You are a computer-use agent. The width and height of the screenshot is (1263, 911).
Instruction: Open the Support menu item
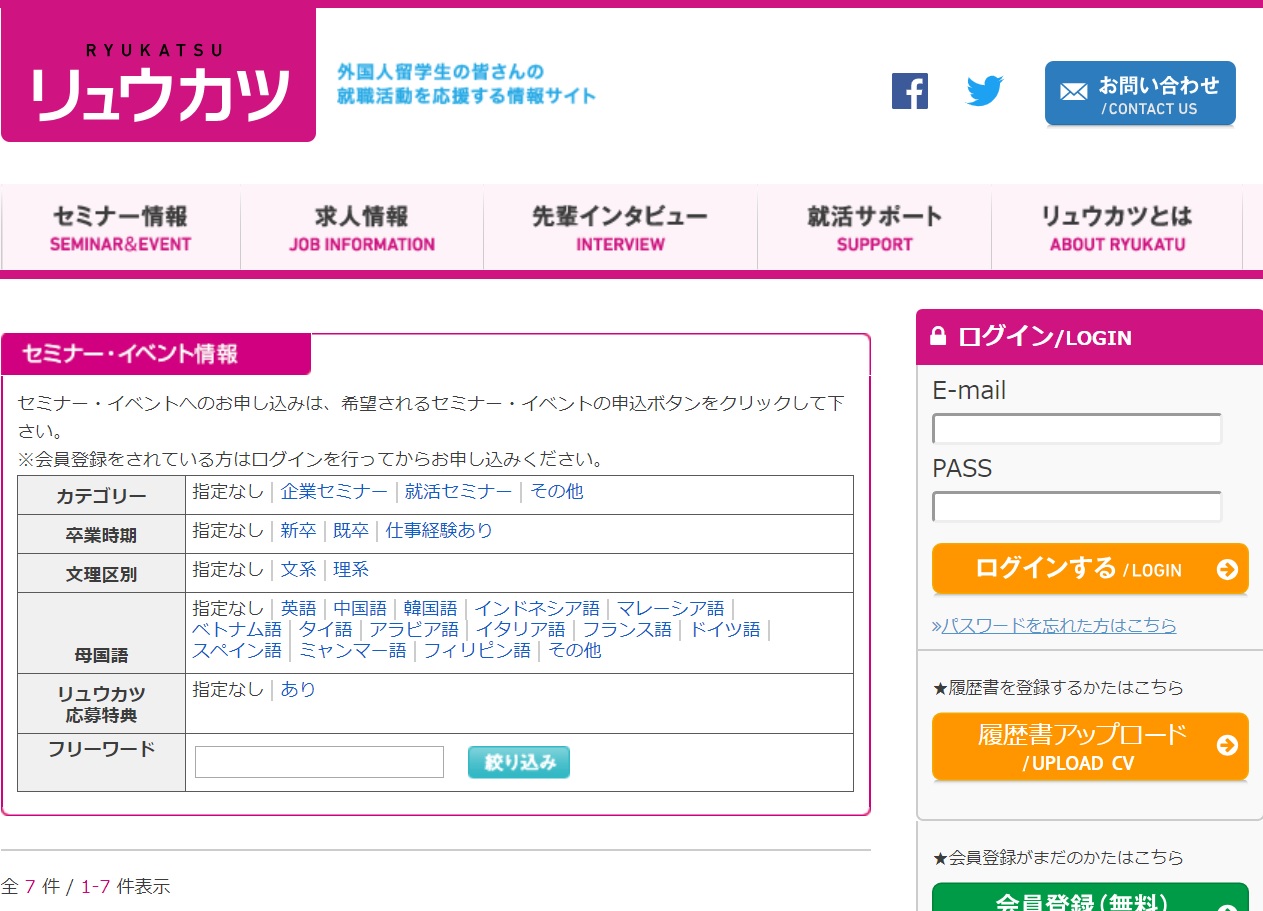tap(874, 228)
